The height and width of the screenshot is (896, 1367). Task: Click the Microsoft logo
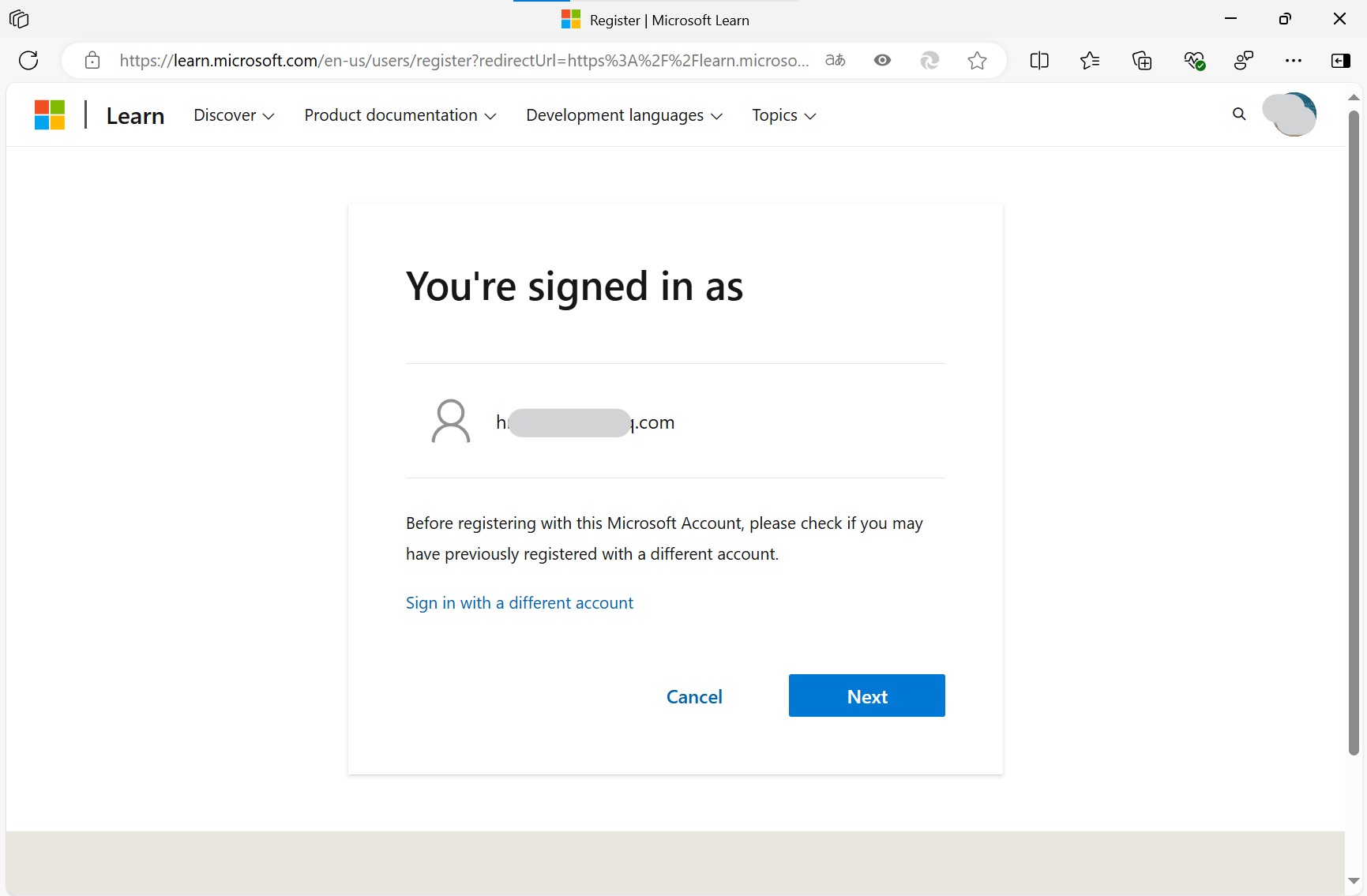50,115
